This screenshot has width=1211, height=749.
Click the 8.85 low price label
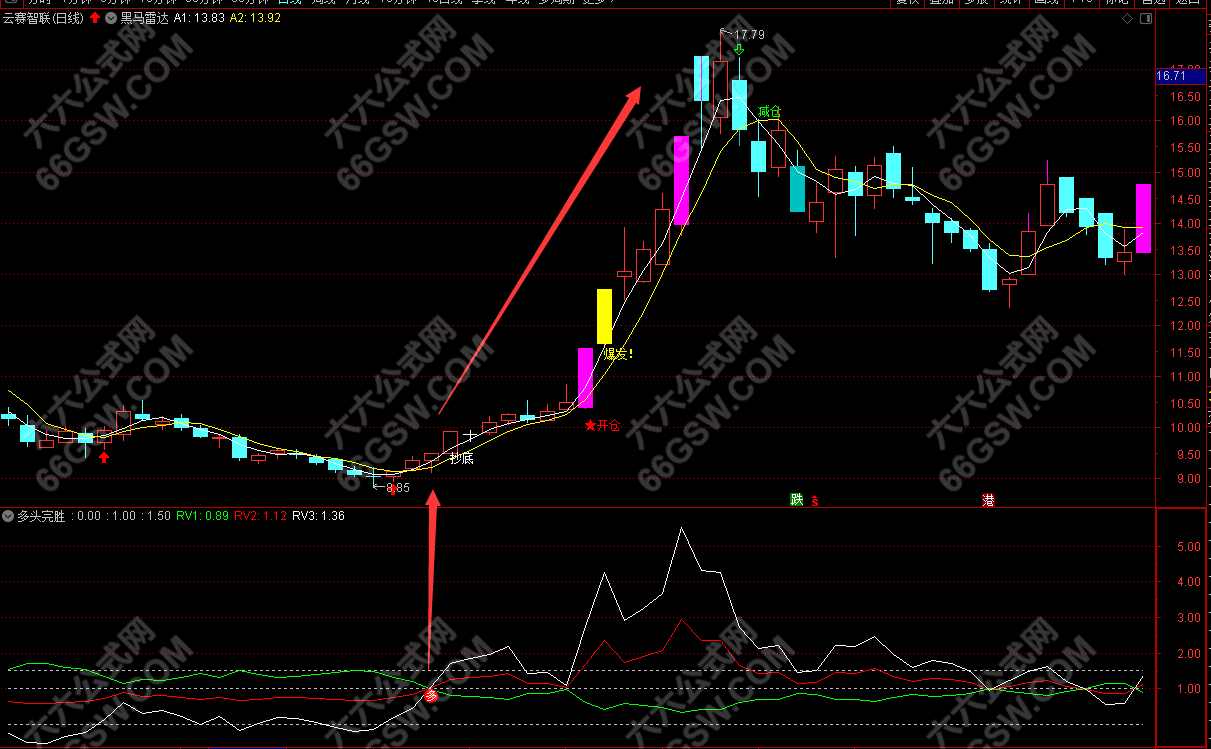tap(398, 488)
